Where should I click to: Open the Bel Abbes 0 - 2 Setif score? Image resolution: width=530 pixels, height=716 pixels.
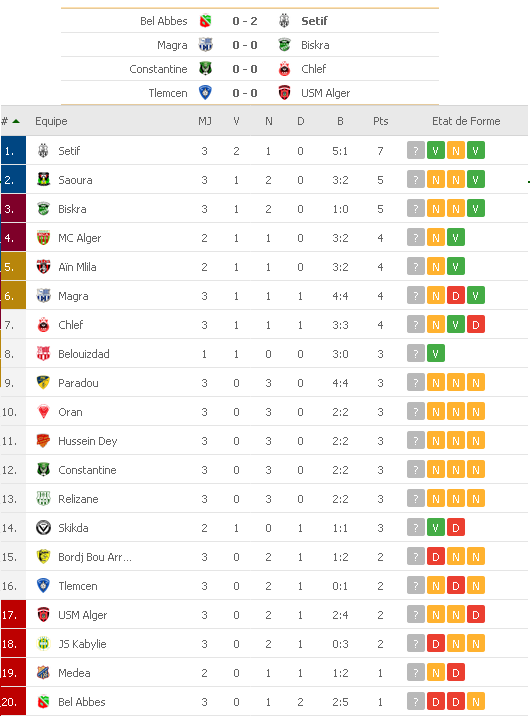(x=245, y=21)
